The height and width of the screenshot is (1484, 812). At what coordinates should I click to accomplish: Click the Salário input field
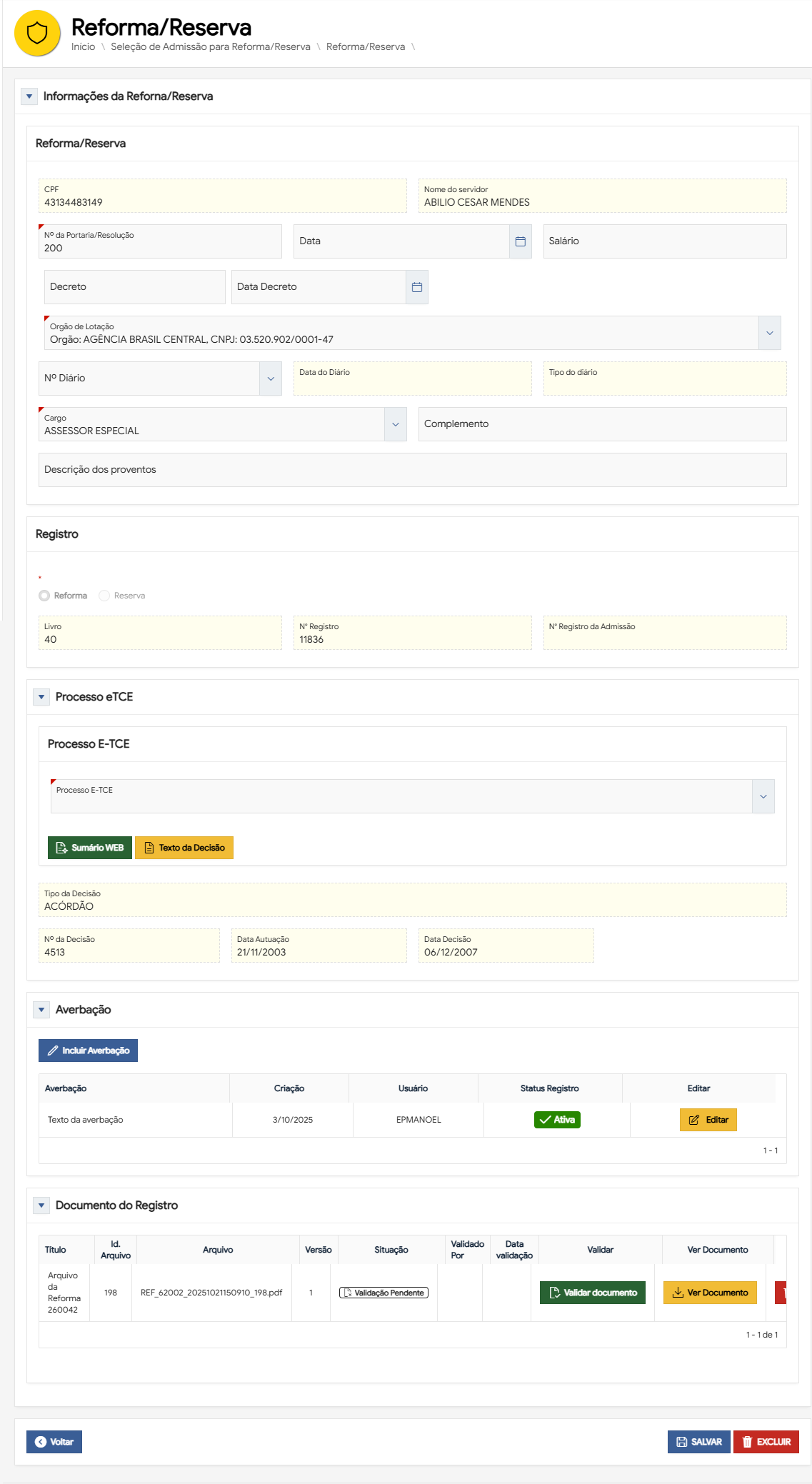tap(664, 241)
